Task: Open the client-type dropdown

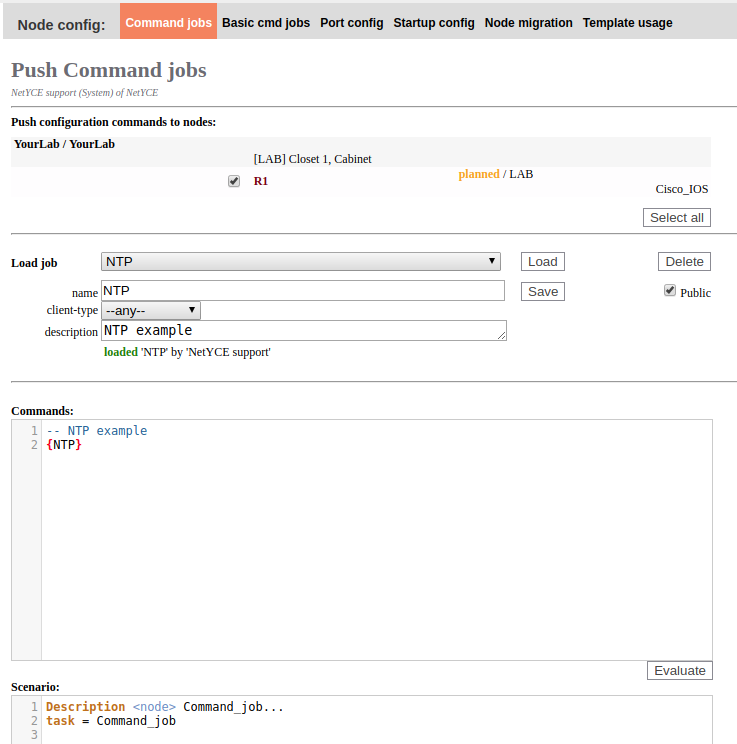Action: click(x=151, y=310)
